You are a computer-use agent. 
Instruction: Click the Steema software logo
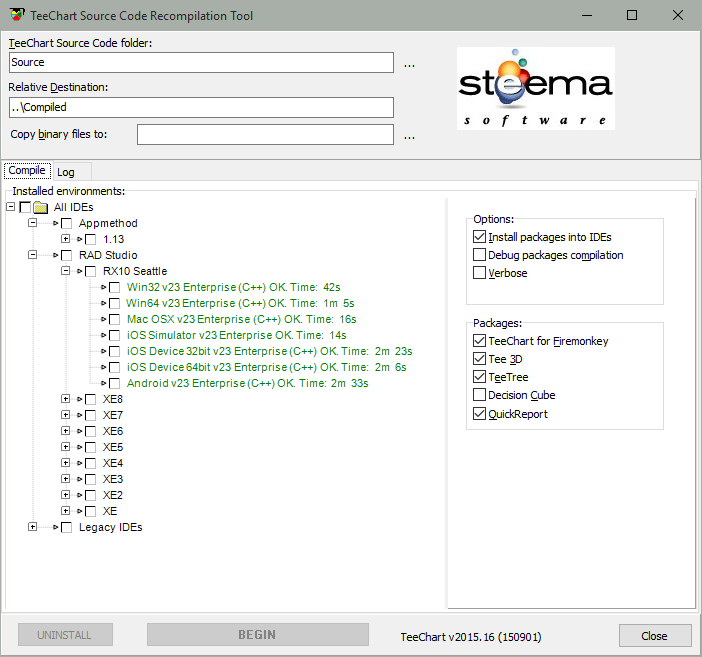point(535,88)
